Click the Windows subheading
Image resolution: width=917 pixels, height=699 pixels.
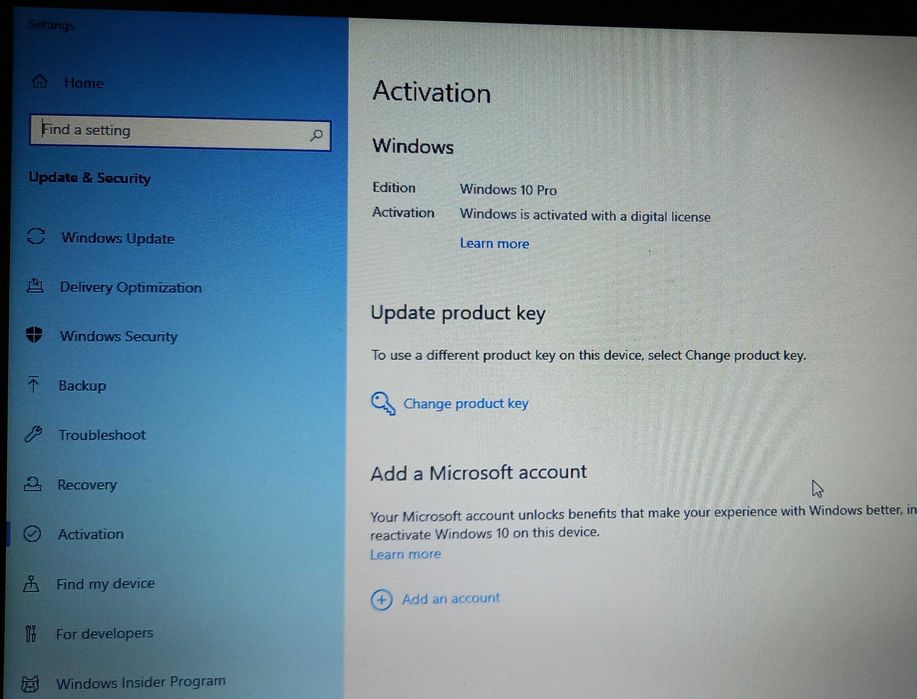(413, 146)
